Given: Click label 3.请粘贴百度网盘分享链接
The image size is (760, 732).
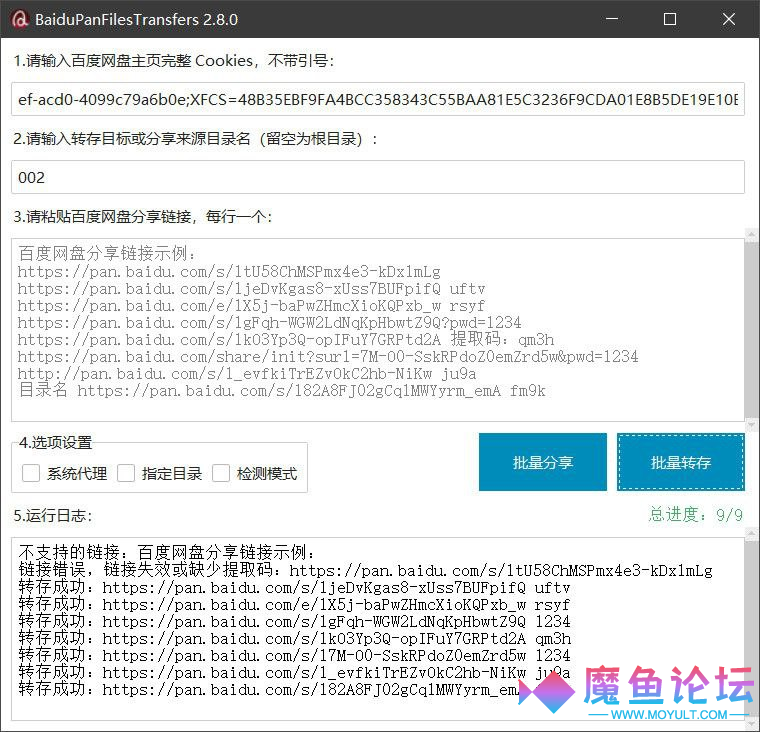Looking at the screenshot, I should click(x=143, y=217).
